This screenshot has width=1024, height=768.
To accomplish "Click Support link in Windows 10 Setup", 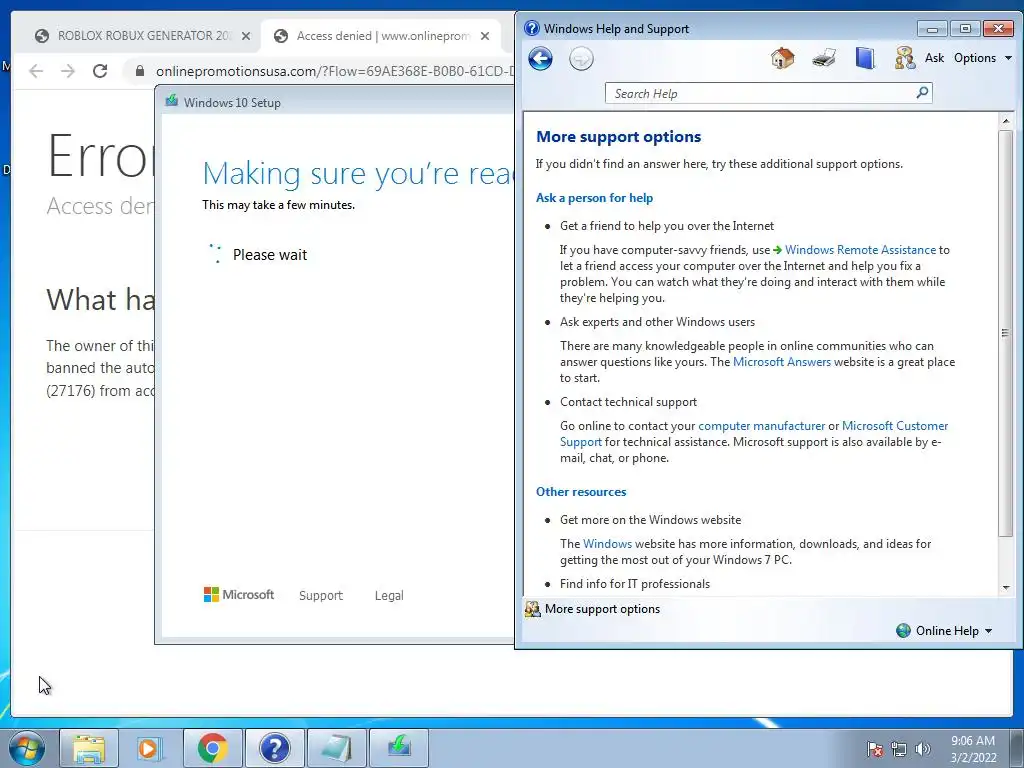I will click(x=321, y=596).
